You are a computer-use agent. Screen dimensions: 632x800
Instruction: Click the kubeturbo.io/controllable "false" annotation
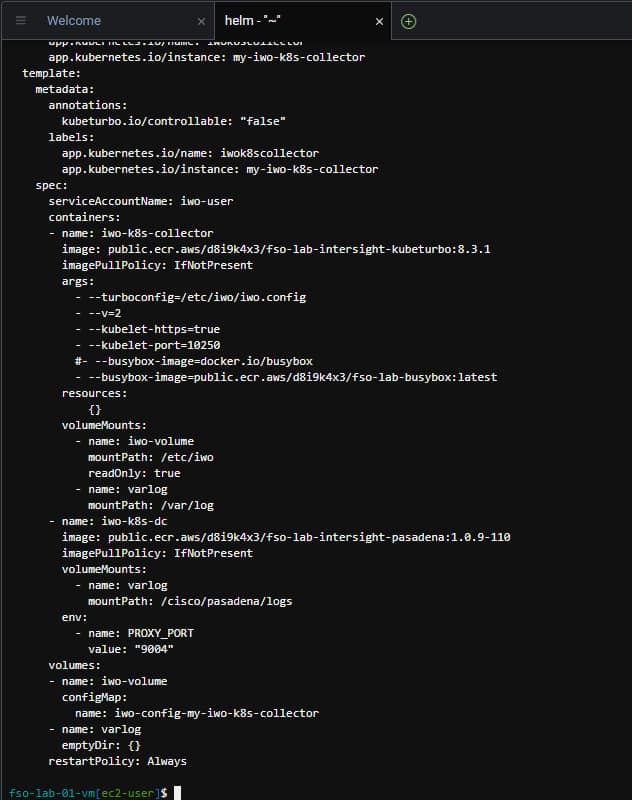pos(174,121)
